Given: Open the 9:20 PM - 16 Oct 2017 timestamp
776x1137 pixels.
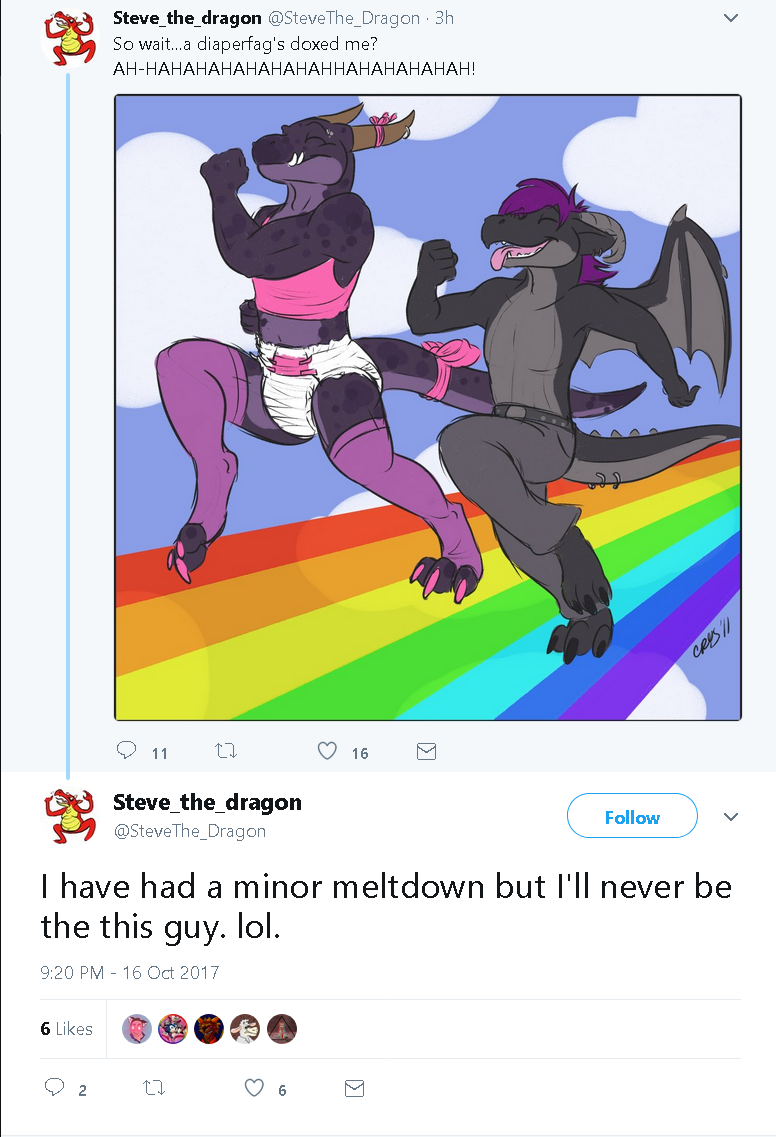Looking at the screenshot, I should 130,972.
